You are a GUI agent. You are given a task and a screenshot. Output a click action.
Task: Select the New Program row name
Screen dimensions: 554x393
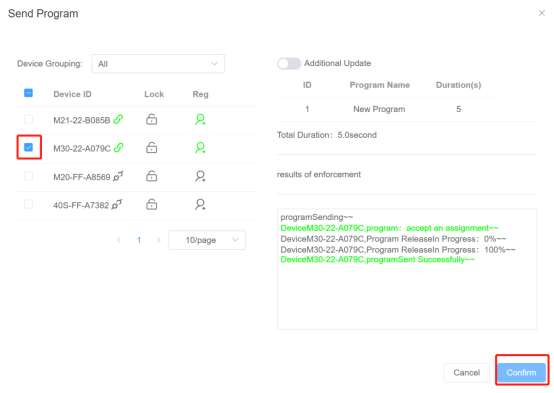coord(379,109)
